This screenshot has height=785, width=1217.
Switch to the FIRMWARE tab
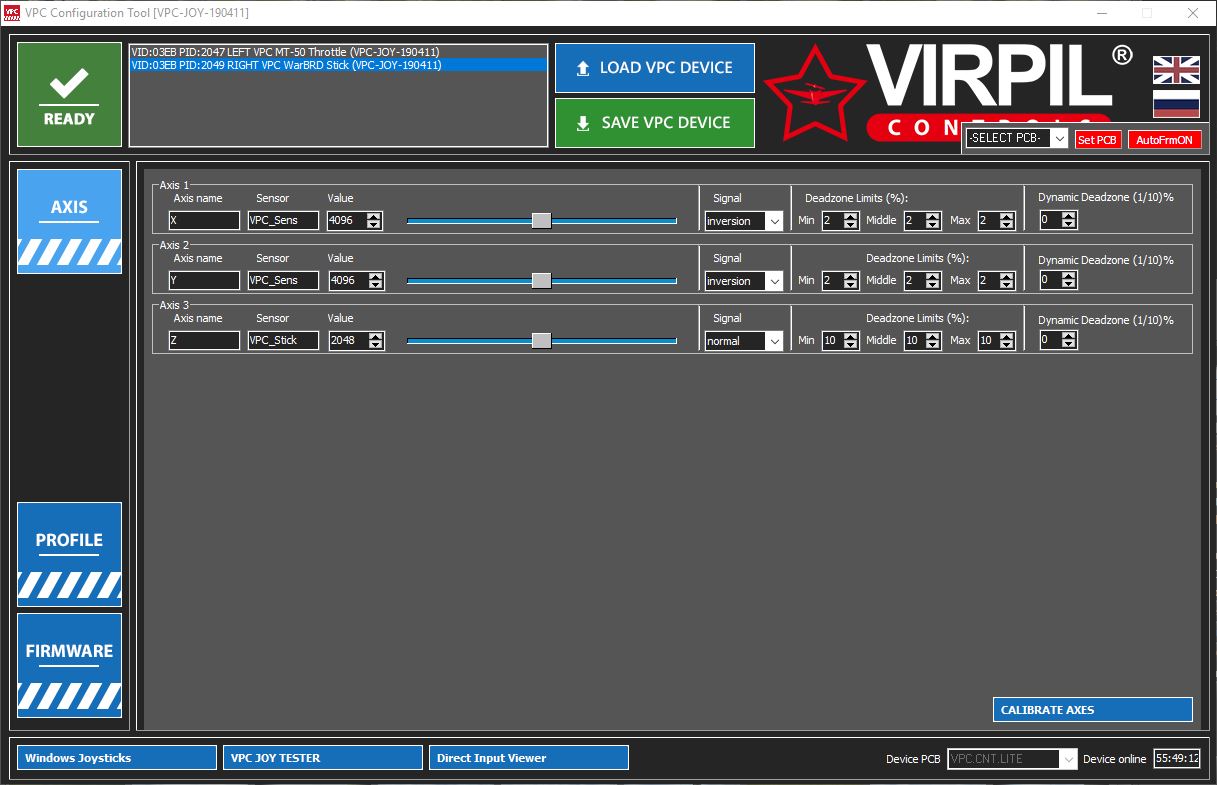69,665
